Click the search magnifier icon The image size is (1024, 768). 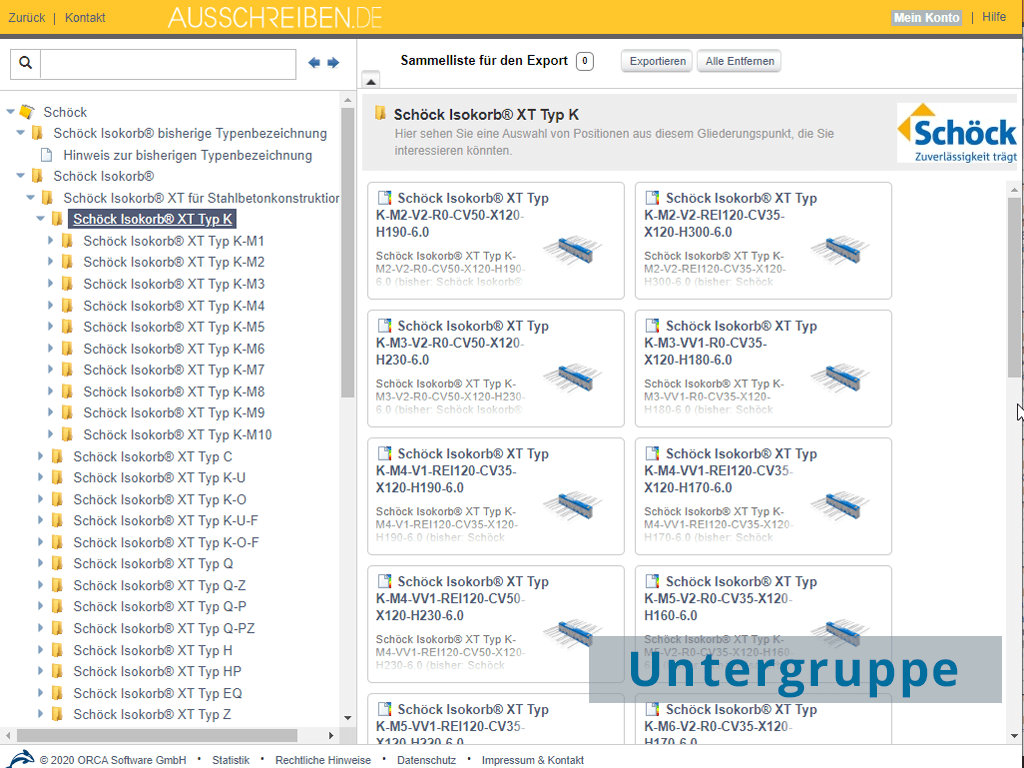[25, 63]
